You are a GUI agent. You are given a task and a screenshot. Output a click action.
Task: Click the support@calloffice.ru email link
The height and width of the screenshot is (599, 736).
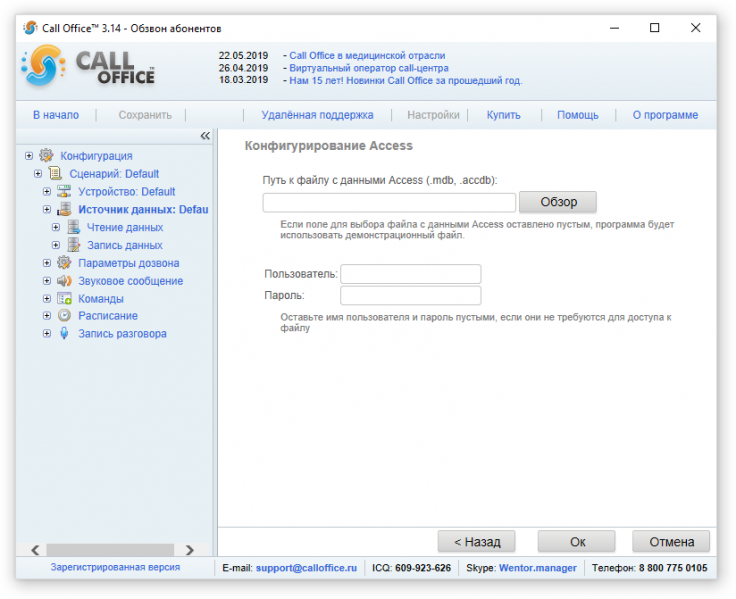pos(306,568)
